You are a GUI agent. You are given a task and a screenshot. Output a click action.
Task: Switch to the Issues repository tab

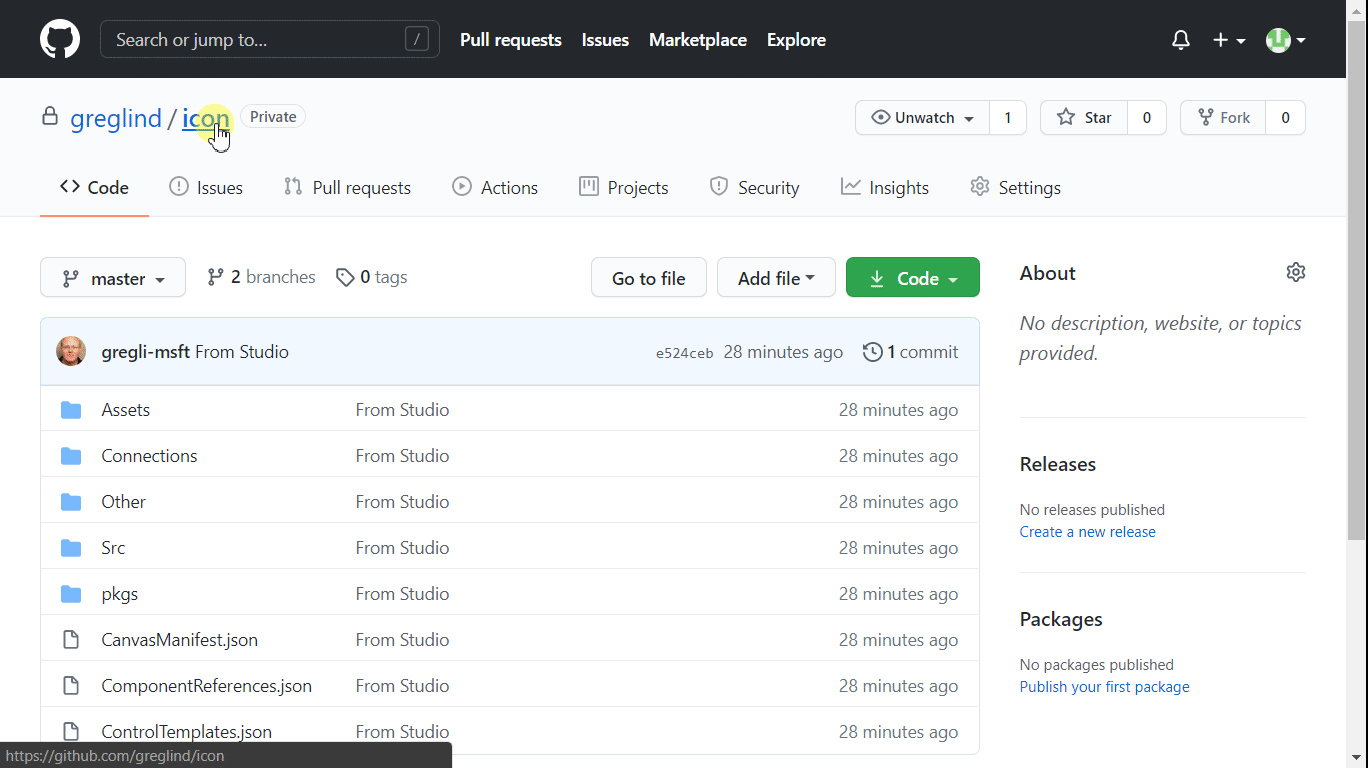click(206, 188)
